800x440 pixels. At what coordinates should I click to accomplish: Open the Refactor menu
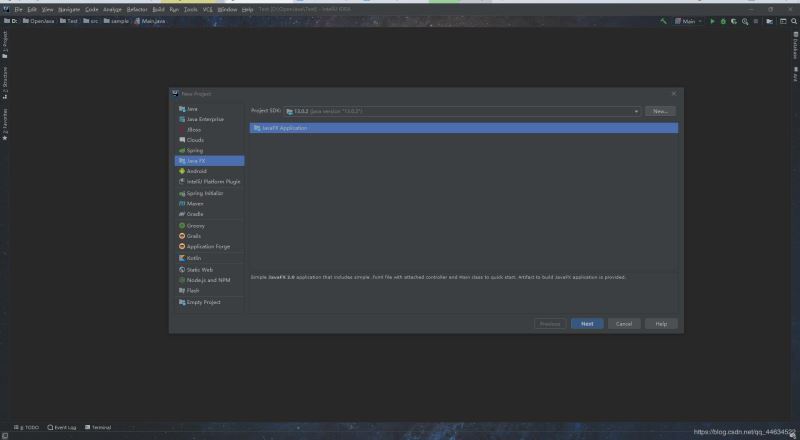point(137,10)
